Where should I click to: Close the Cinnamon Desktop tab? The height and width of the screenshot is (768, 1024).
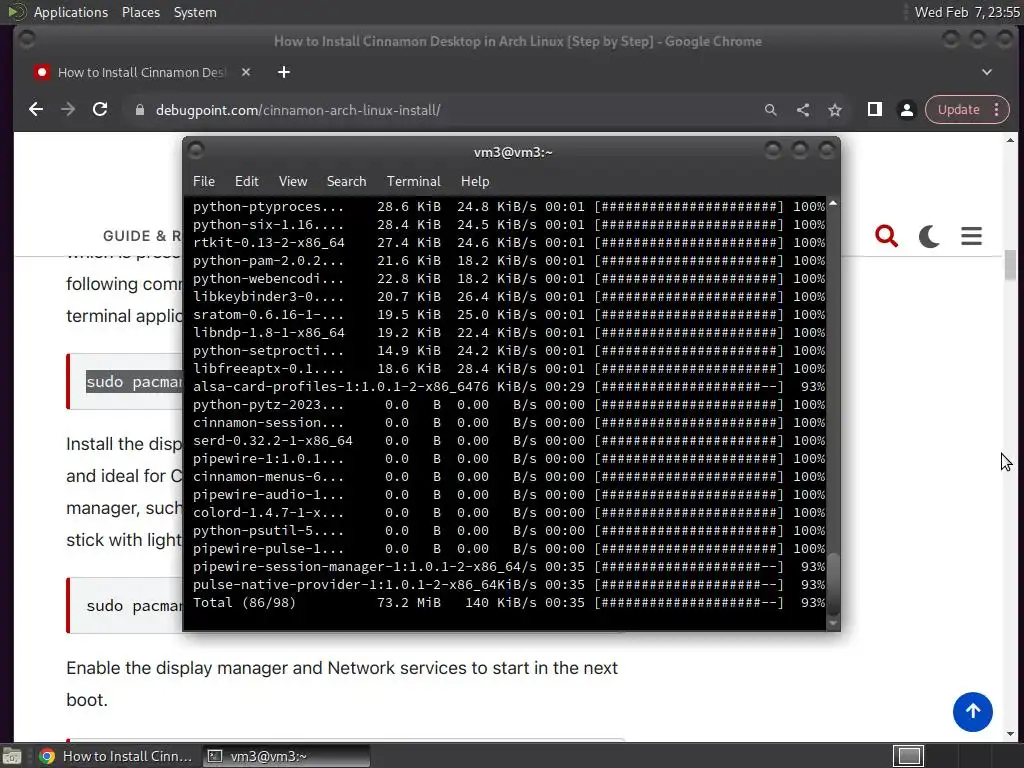(246, 72)
